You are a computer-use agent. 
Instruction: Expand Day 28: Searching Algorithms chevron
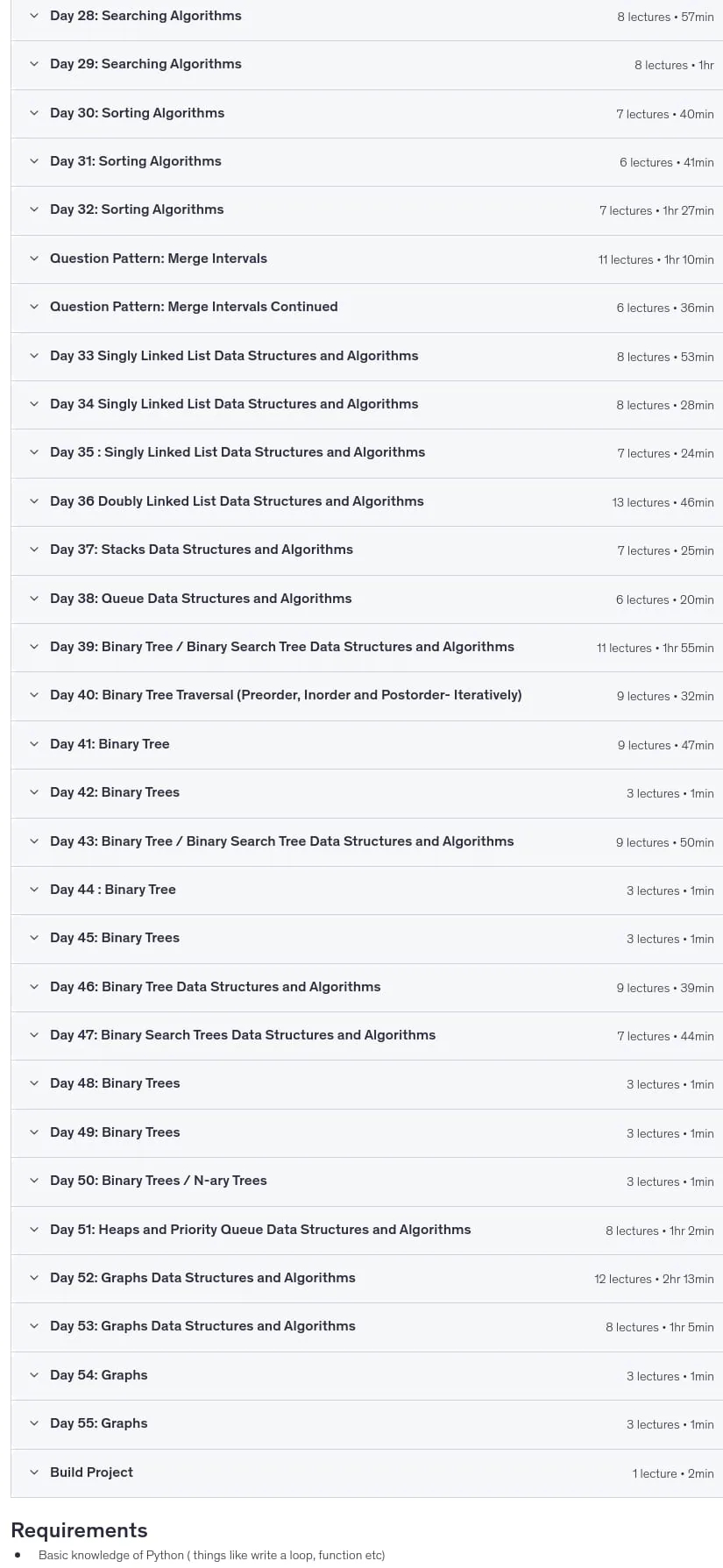(34, 16)
